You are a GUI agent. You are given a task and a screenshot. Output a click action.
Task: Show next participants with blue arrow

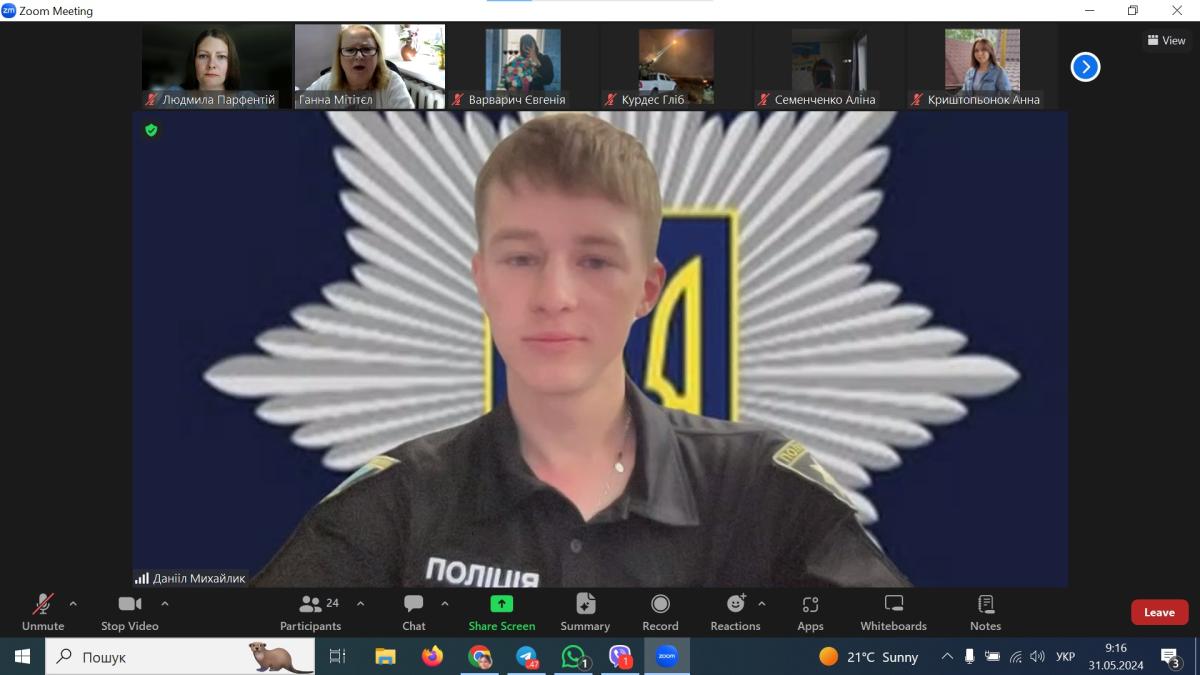1085,67
